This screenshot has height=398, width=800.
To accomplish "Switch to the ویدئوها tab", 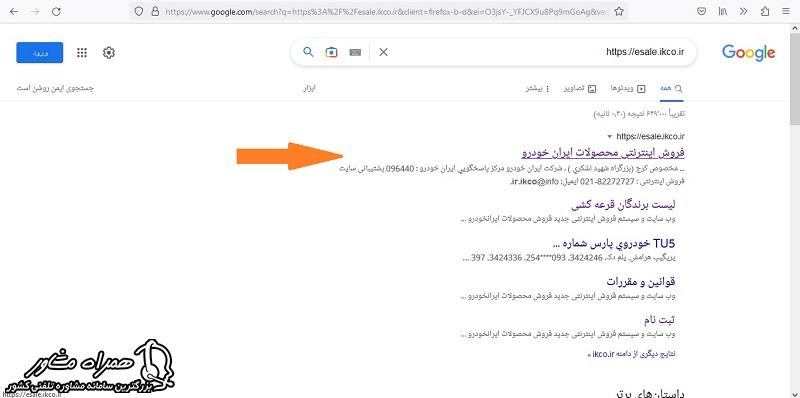I will [628, 88].
